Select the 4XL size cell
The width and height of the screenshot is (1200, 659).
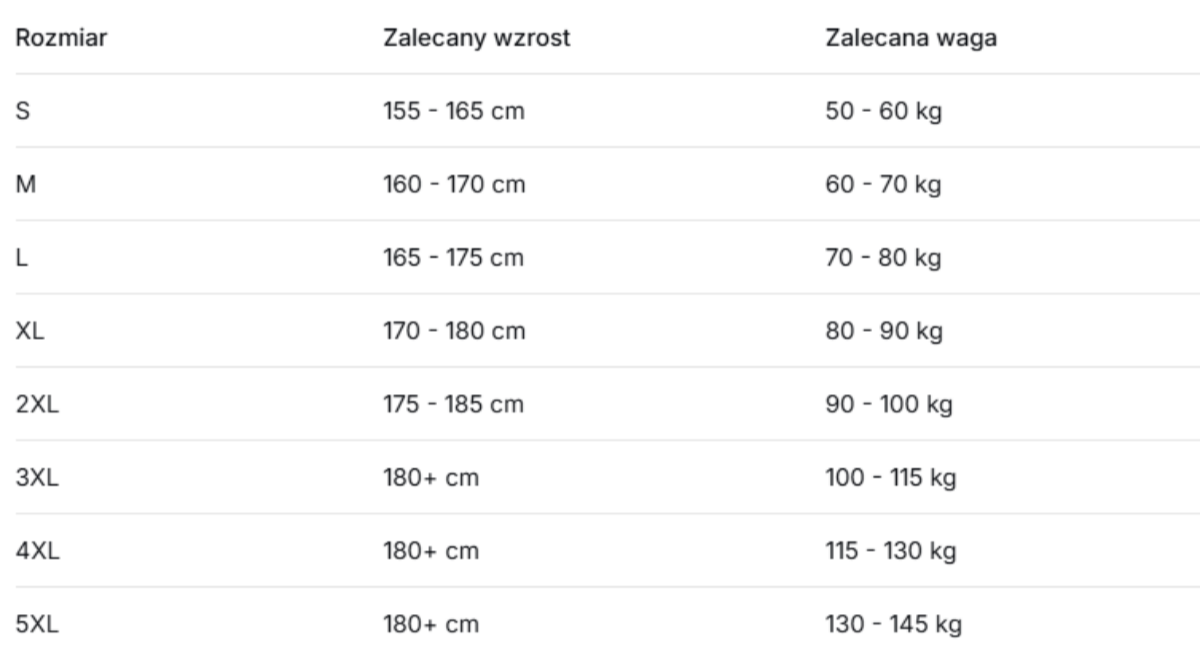(x=36, y=551)
